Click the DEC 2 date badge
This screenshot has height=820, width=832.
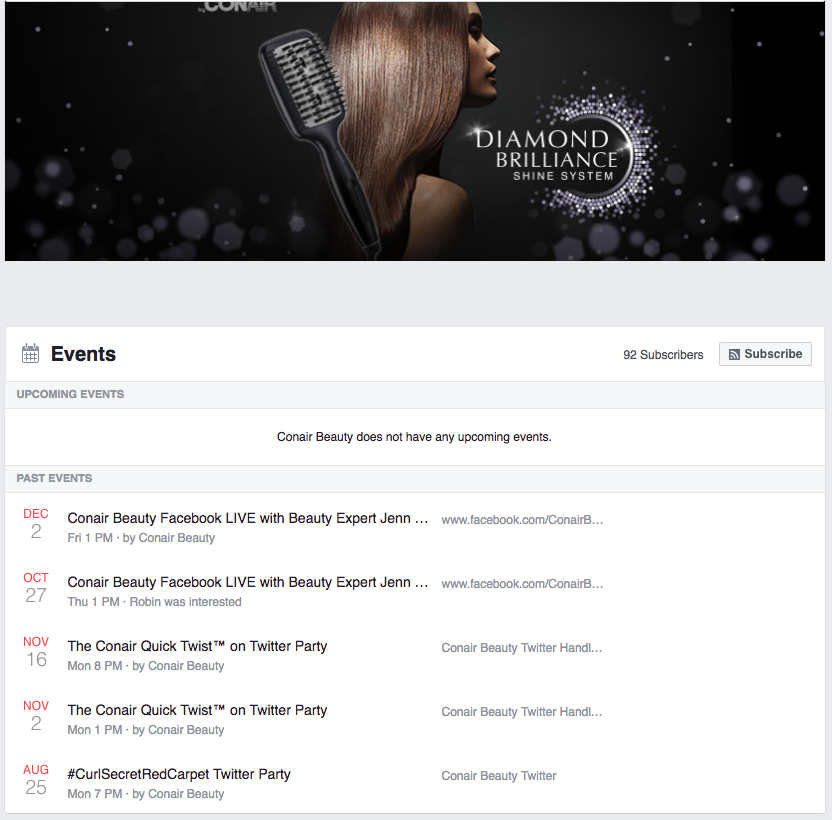coord(36,523)
